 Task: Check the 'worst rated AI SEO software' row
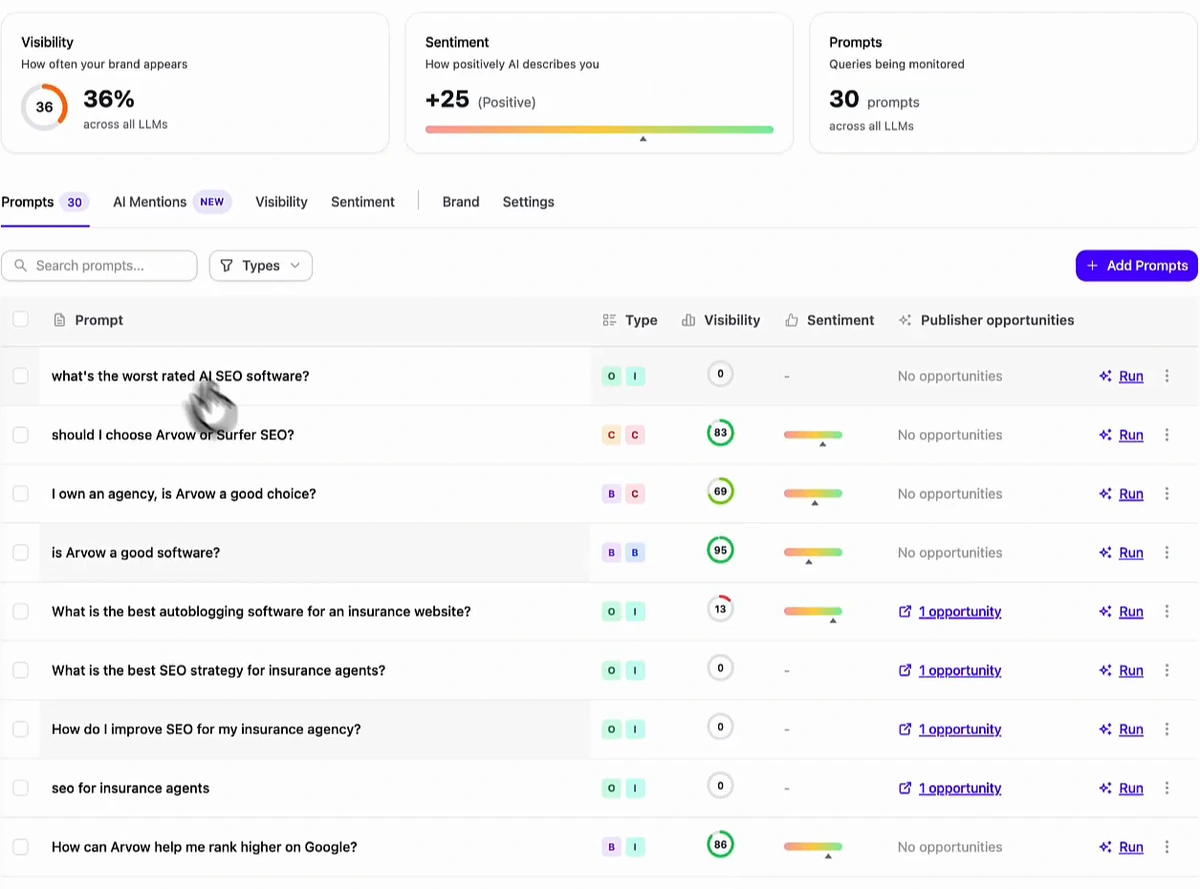[x=20, y=376]
